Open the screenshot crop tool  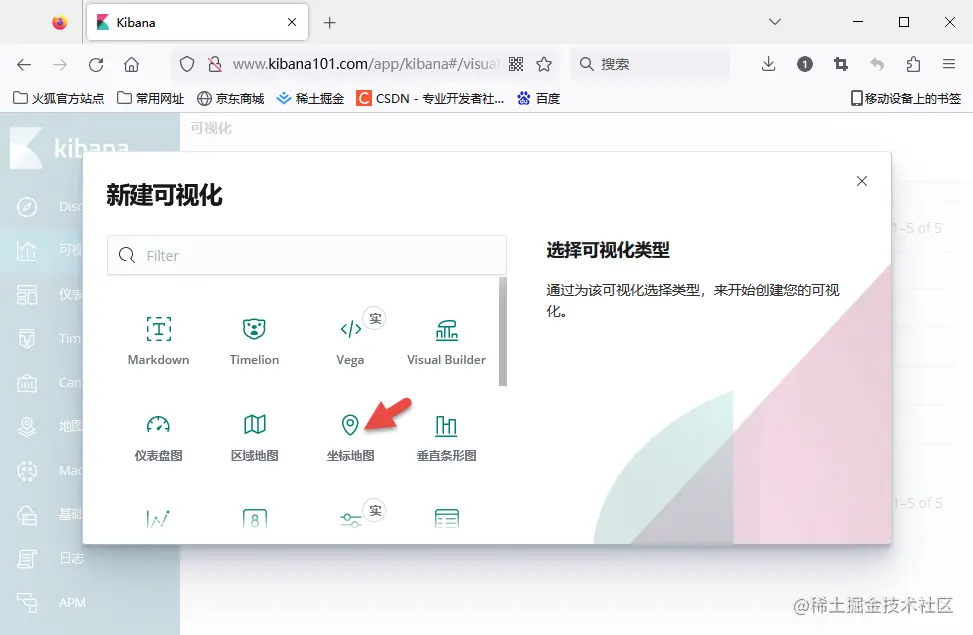pos(841,64)
